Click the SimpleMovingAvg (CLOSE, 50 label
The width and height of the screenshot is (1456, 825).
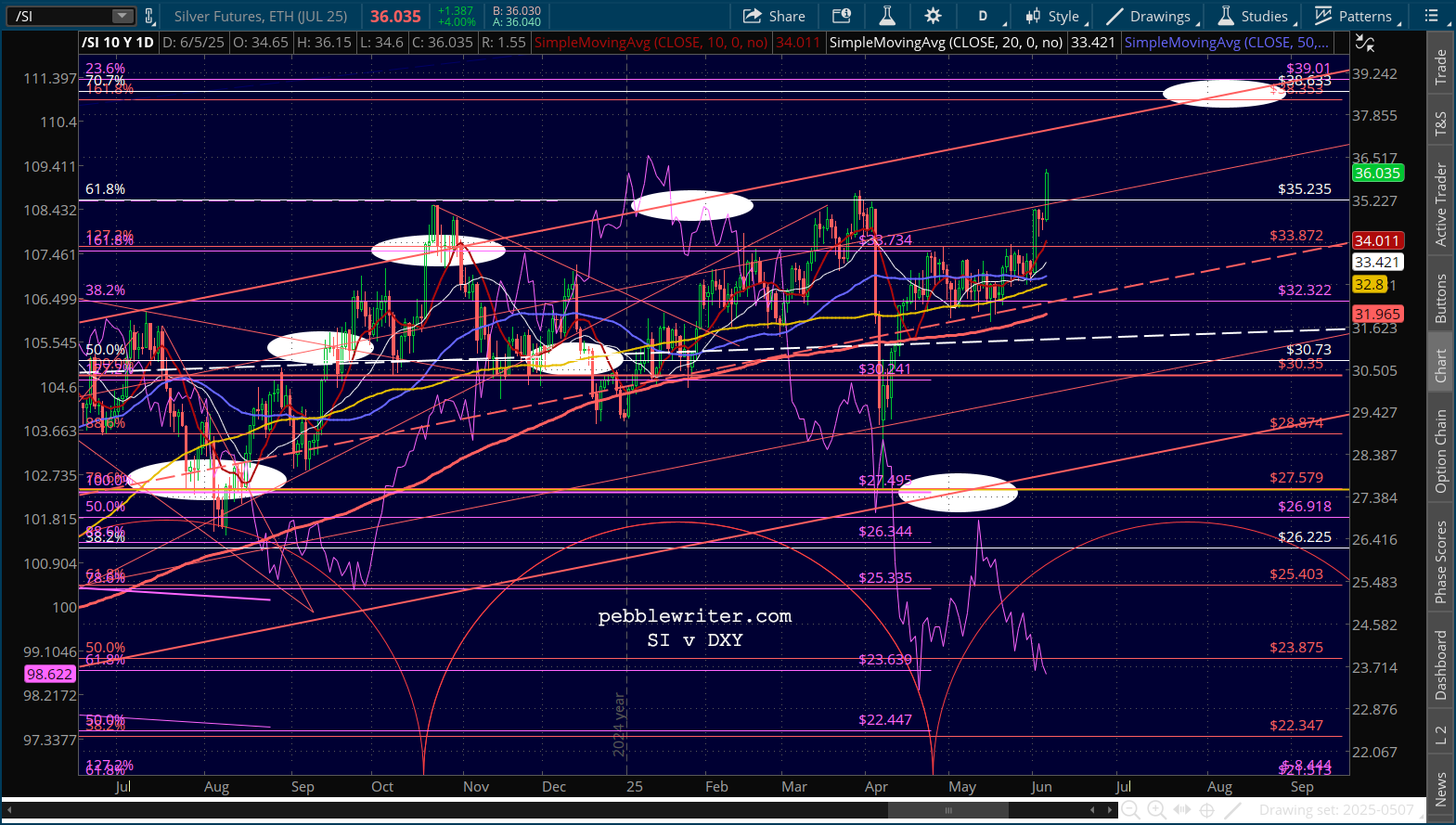point(1226,43)
